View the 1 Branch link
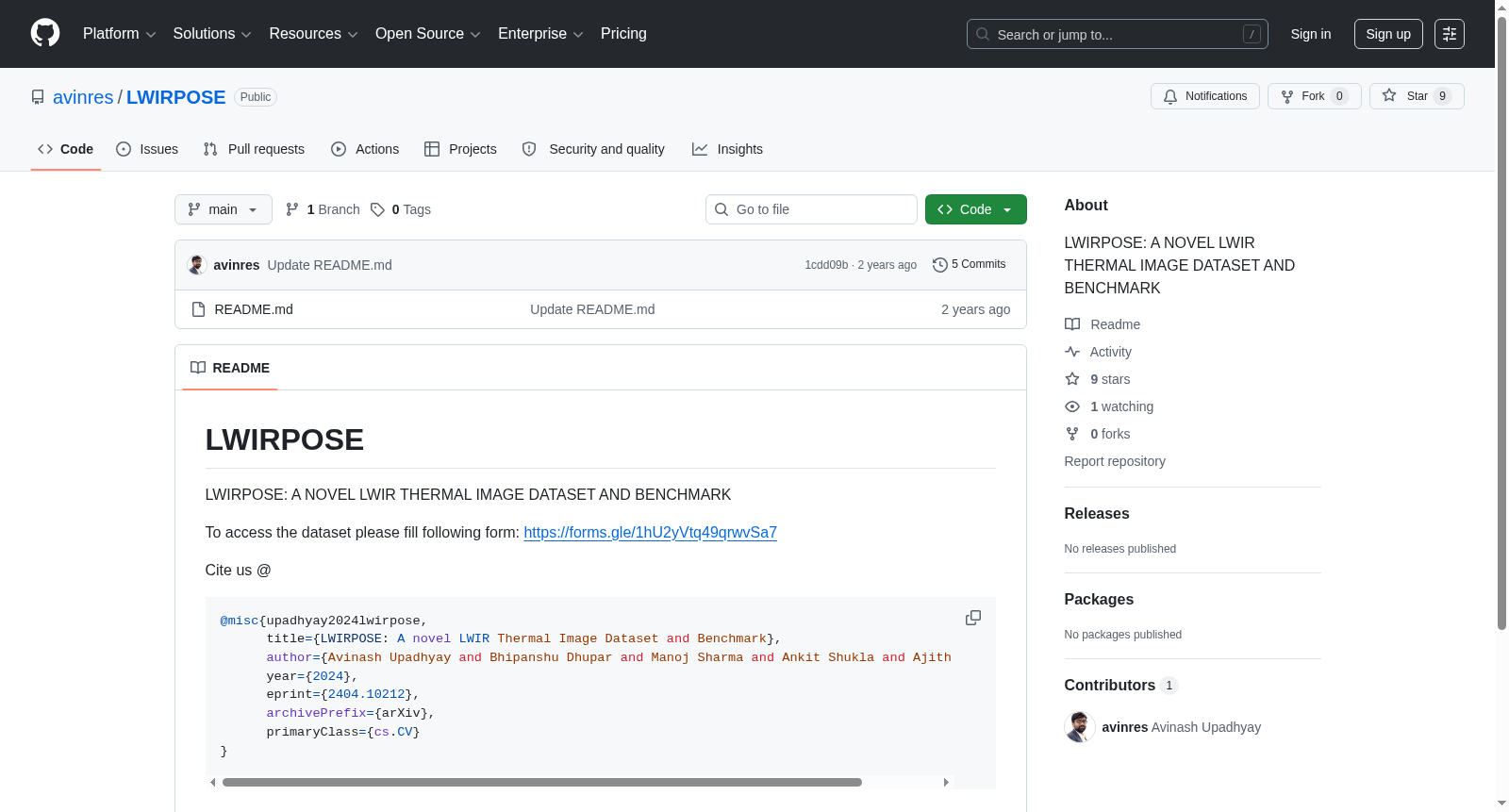The width and height of the screenshot is (1509, 812). [323, 209]
